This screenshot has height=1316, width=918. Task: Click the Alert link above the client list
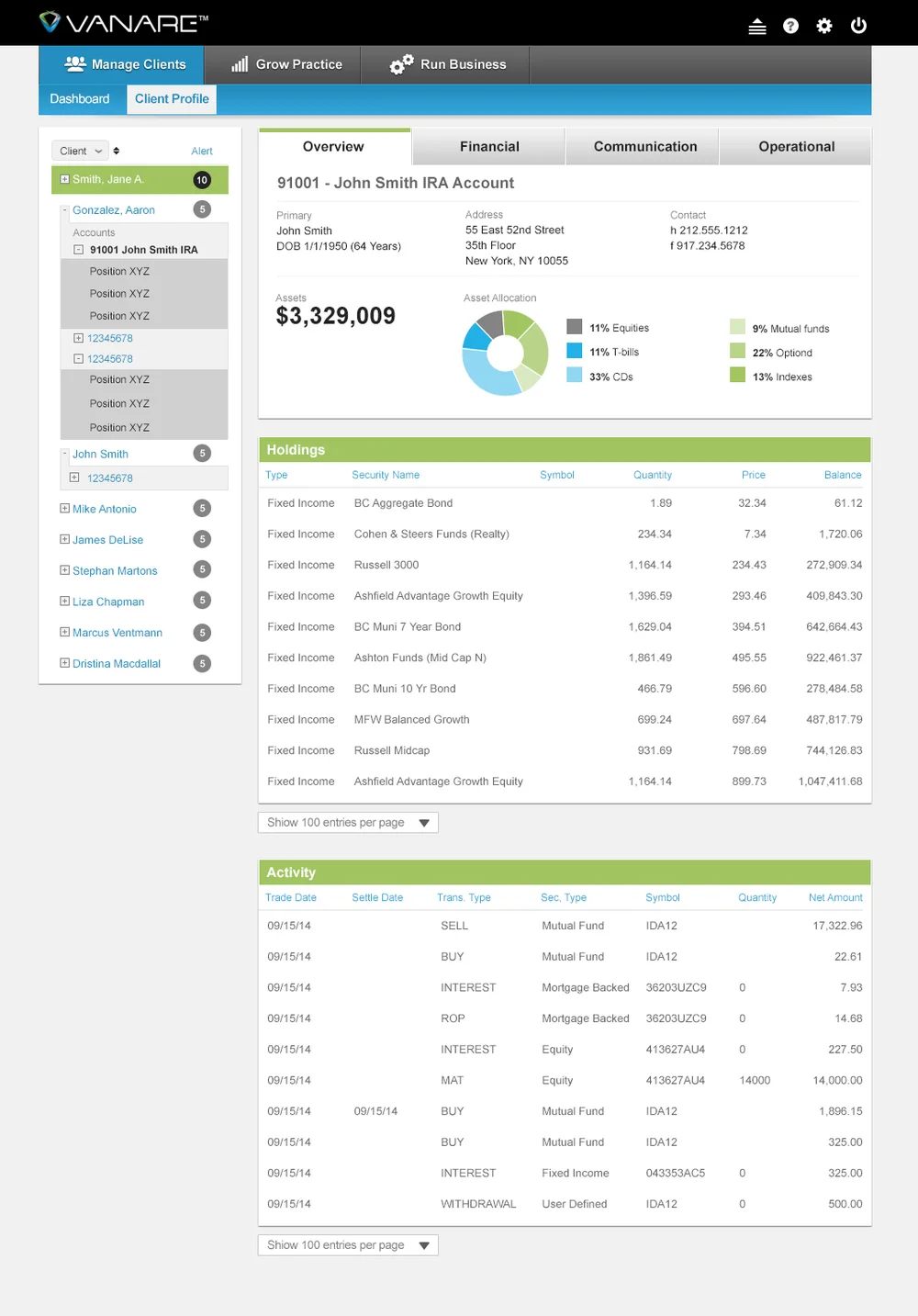[x=202, y=150]
